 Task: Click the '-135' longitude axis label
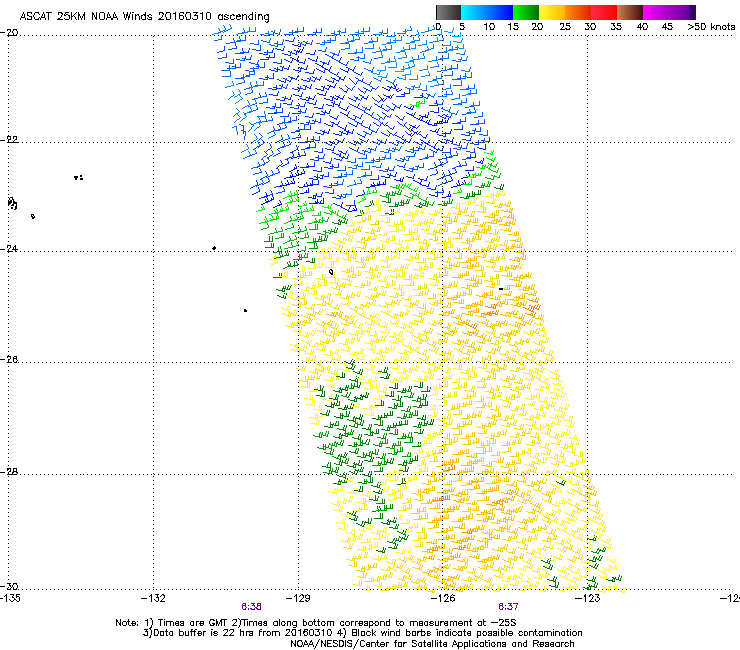(10, 599)
